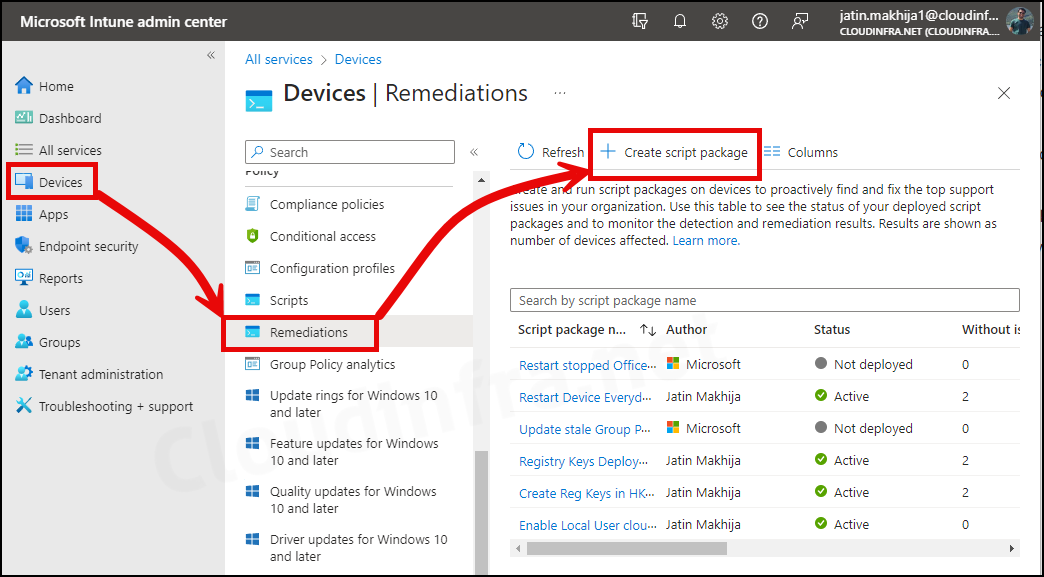The image size is (1044, 577).
Task: Open the account profile picture
Action: tap(1019, 21)
